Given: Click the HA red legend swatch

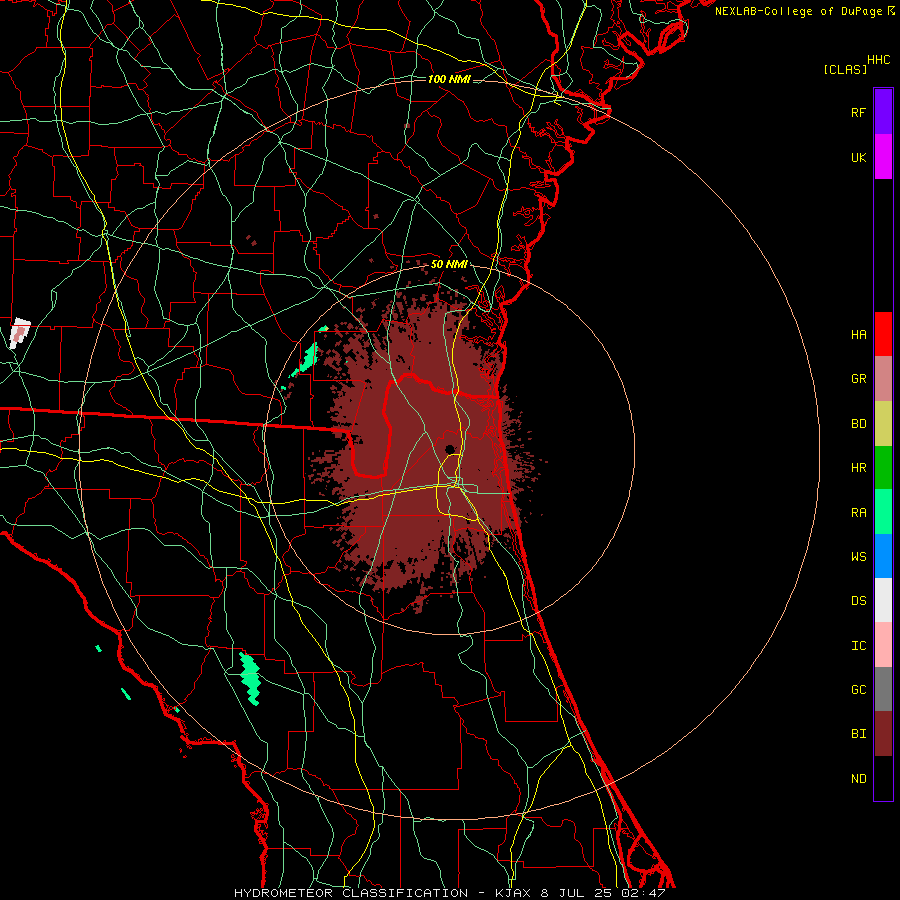Looking at the screenshot, I should (883, 334).
